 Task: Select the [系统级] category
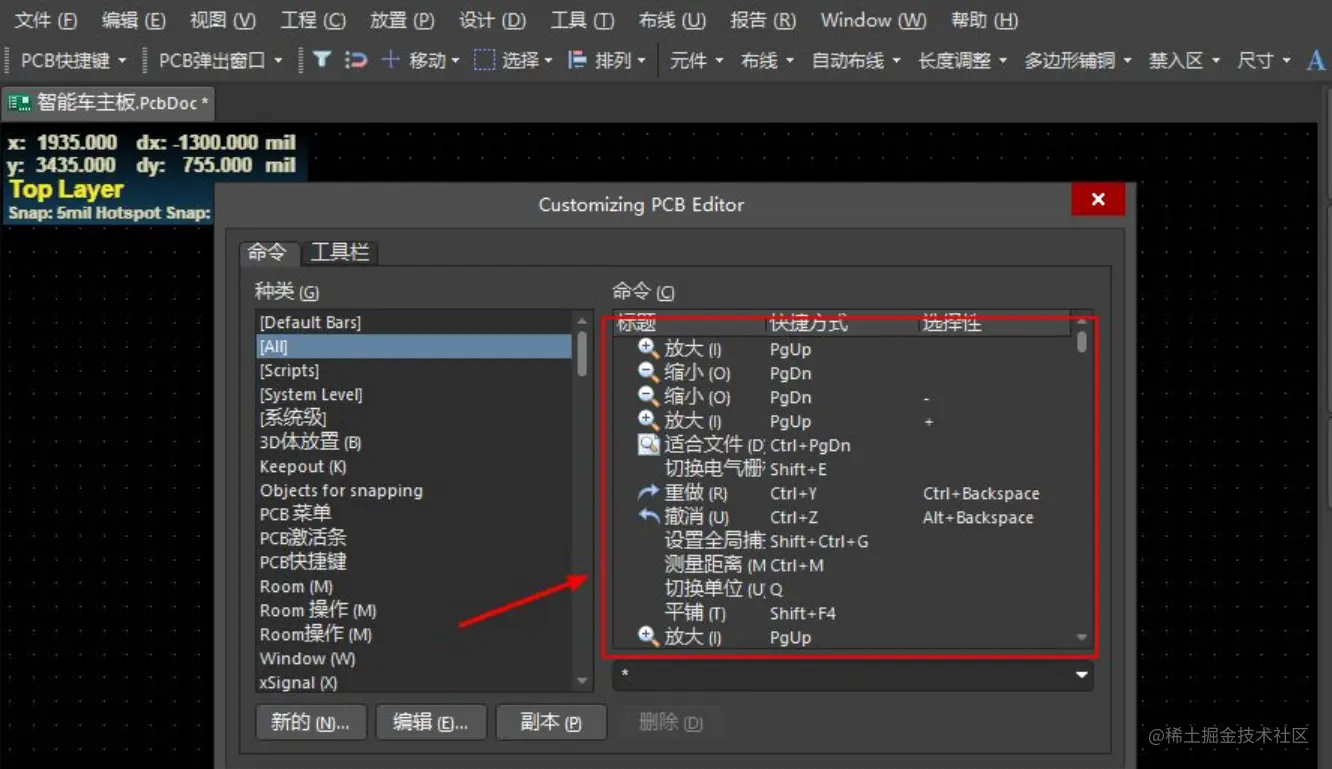414,418
